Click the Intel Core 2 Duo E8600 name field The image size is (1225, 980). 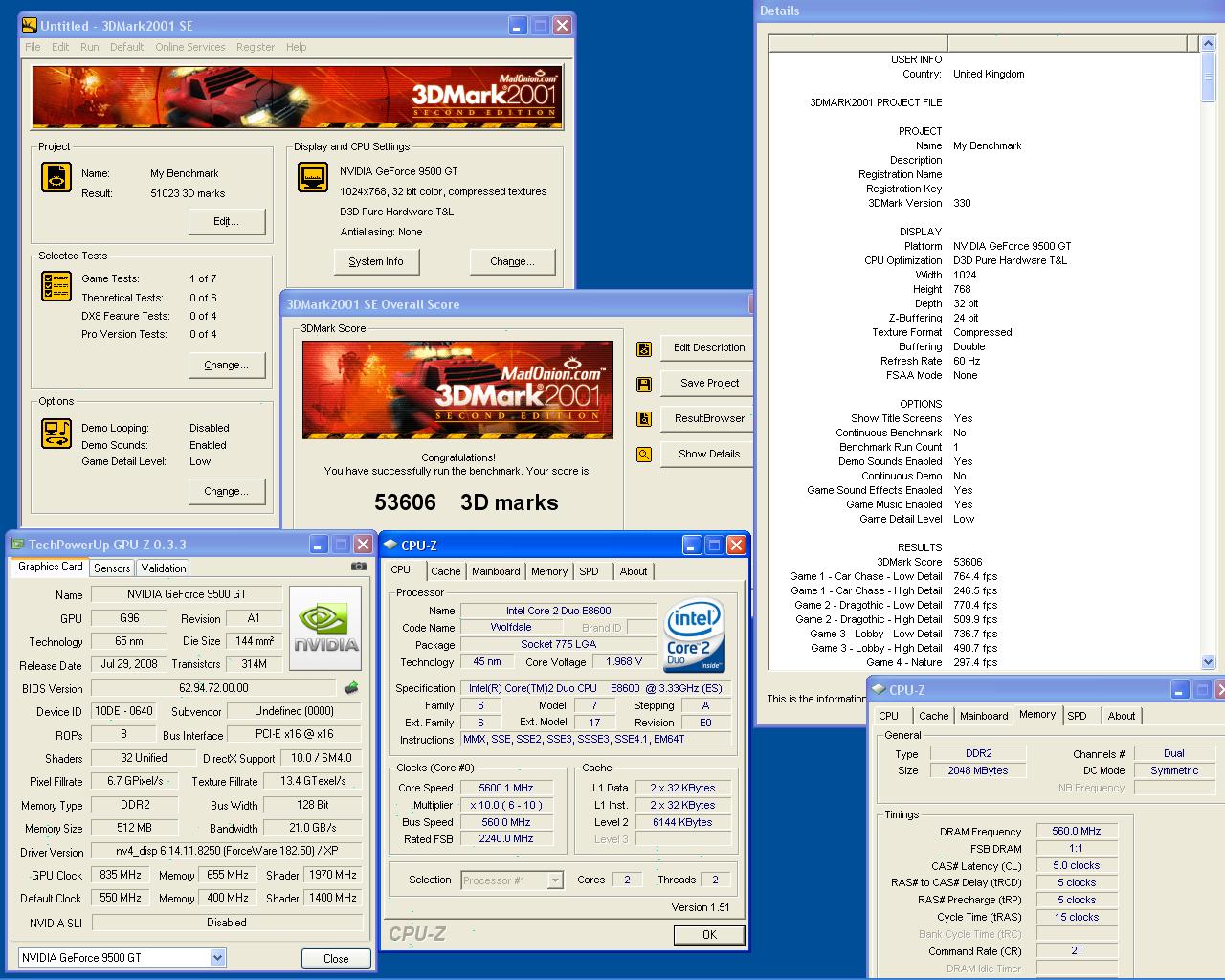[559, 611]
